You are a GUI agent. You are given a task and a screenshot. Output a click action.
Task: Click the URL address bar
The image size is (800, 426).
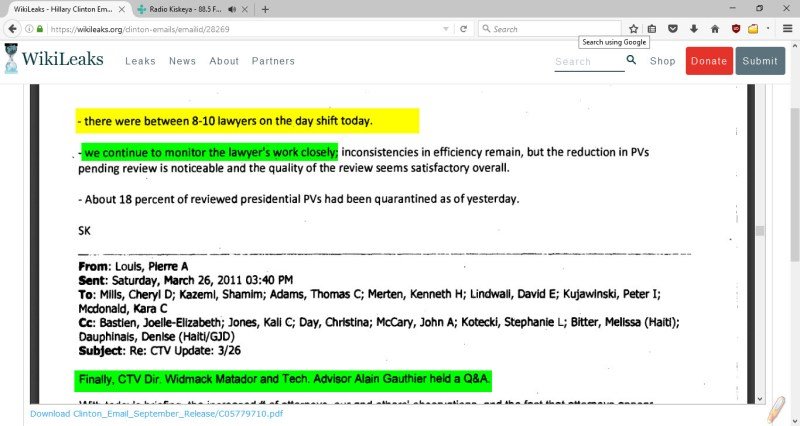tap(245, 29)
